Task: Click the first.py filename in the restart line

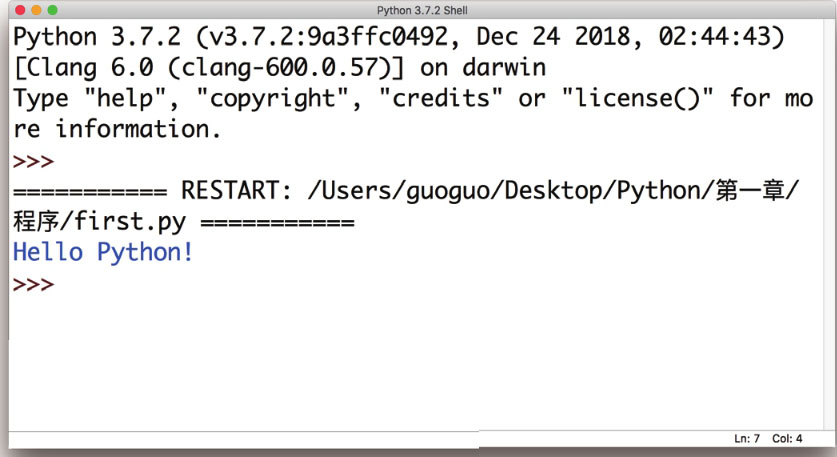Action: pos(130,222)
